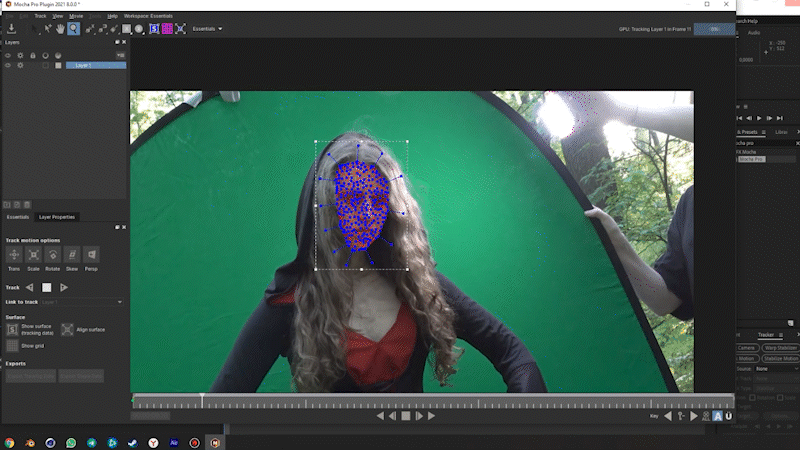Screen dimensions: 800x450
Task: Open the Layers panel options menu button
Action: click(120, 55)
